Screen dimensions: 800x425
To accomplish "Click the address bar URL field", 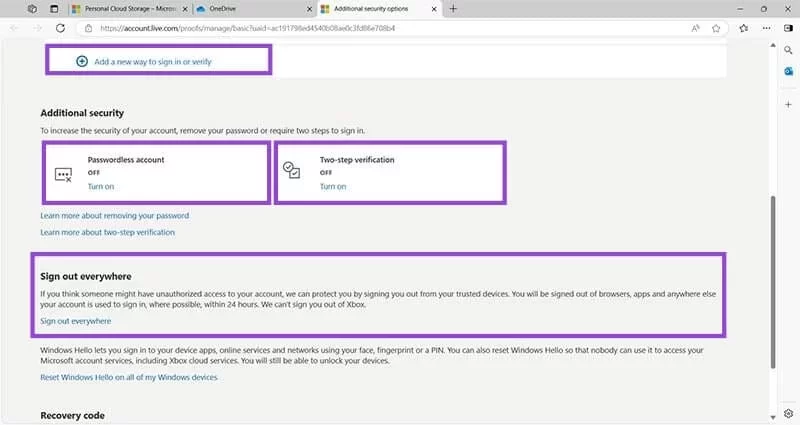I will coord(350,28).
